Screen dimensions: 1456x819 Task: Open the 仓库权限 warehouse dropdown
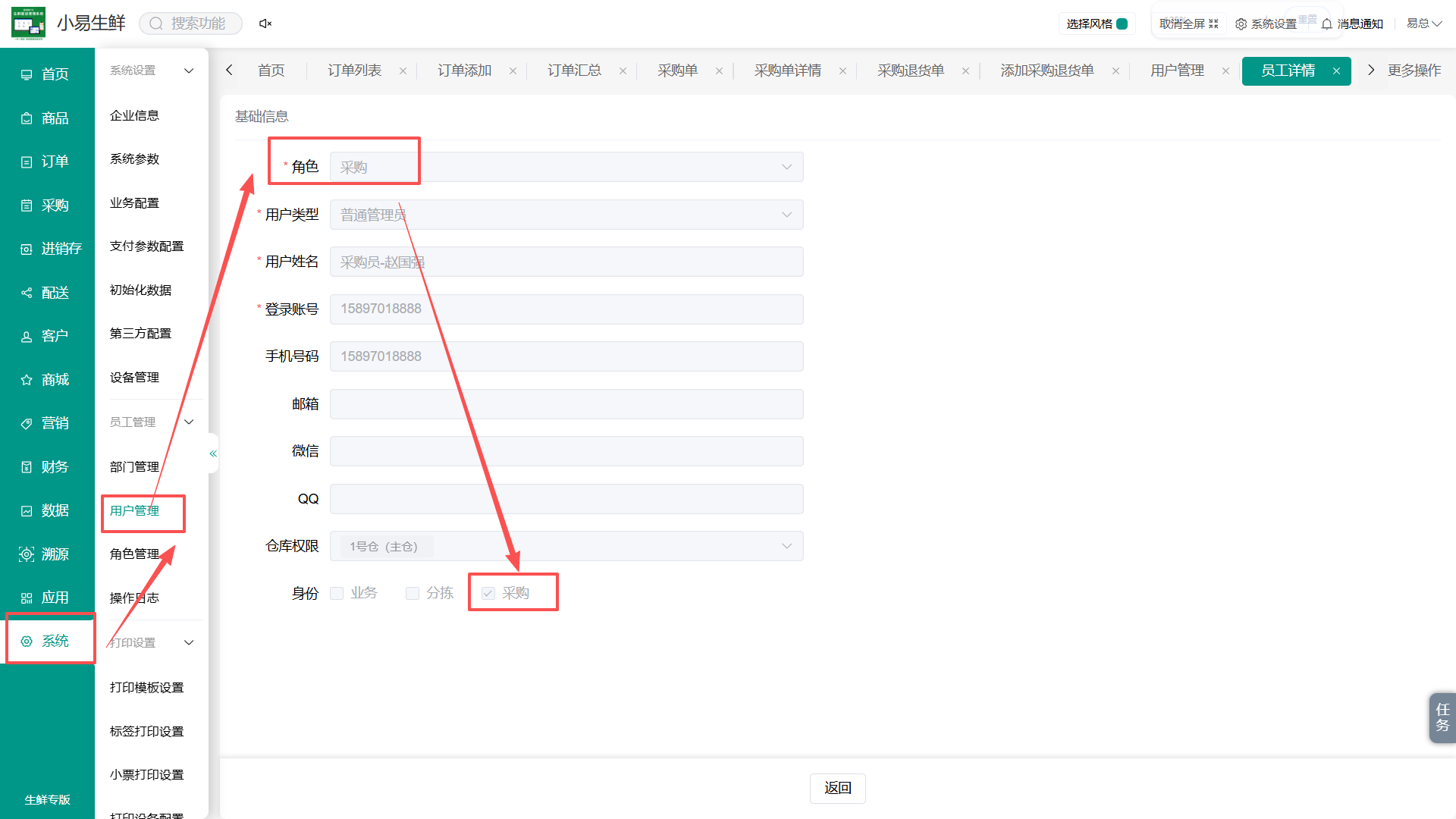[x=566, y=546]
